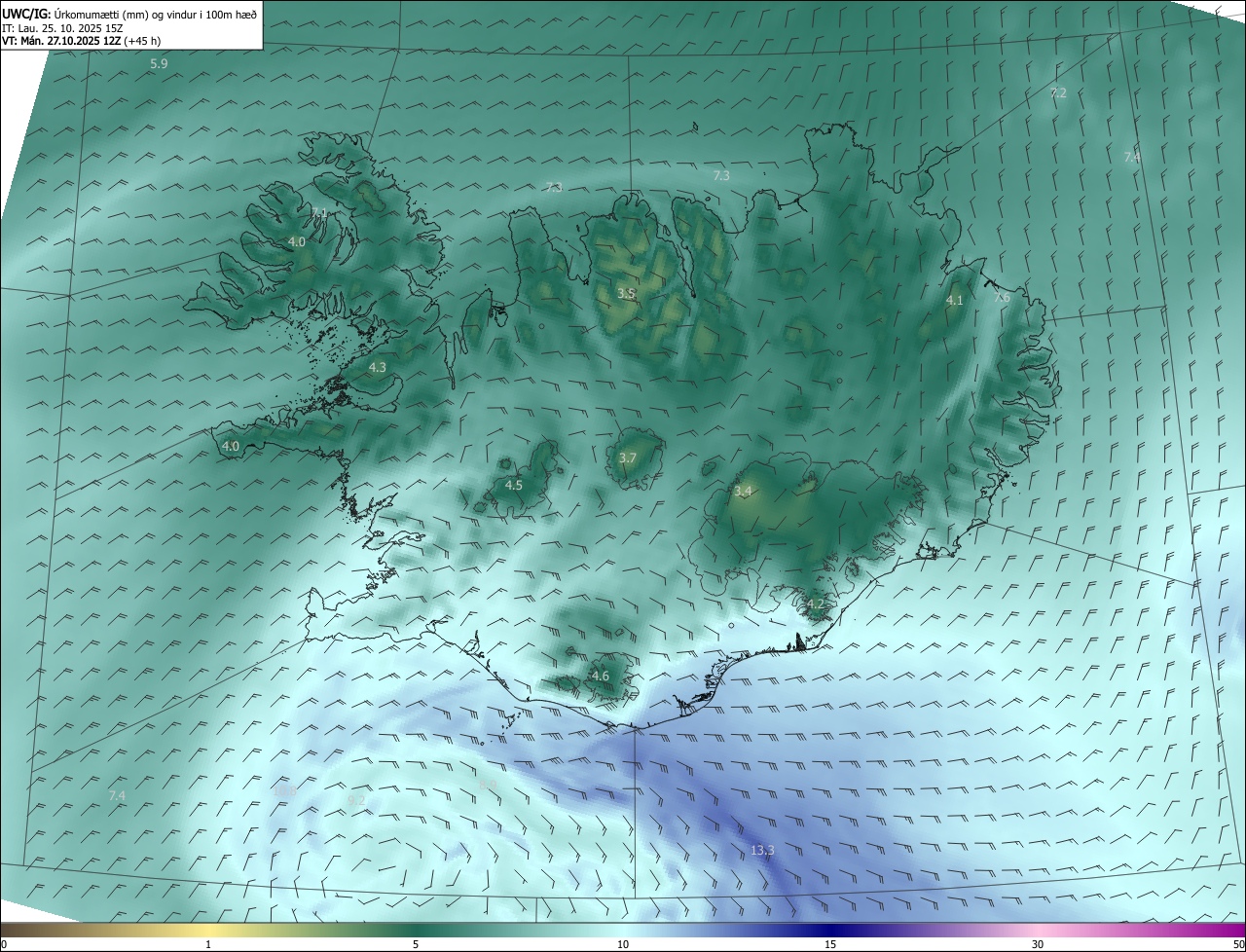Click the valid time 'VT: Mán. 27.10.2025 12Z'
The height and width of the screenshot is (952, 1246).
pyautogui.click(x=61, y=41)
